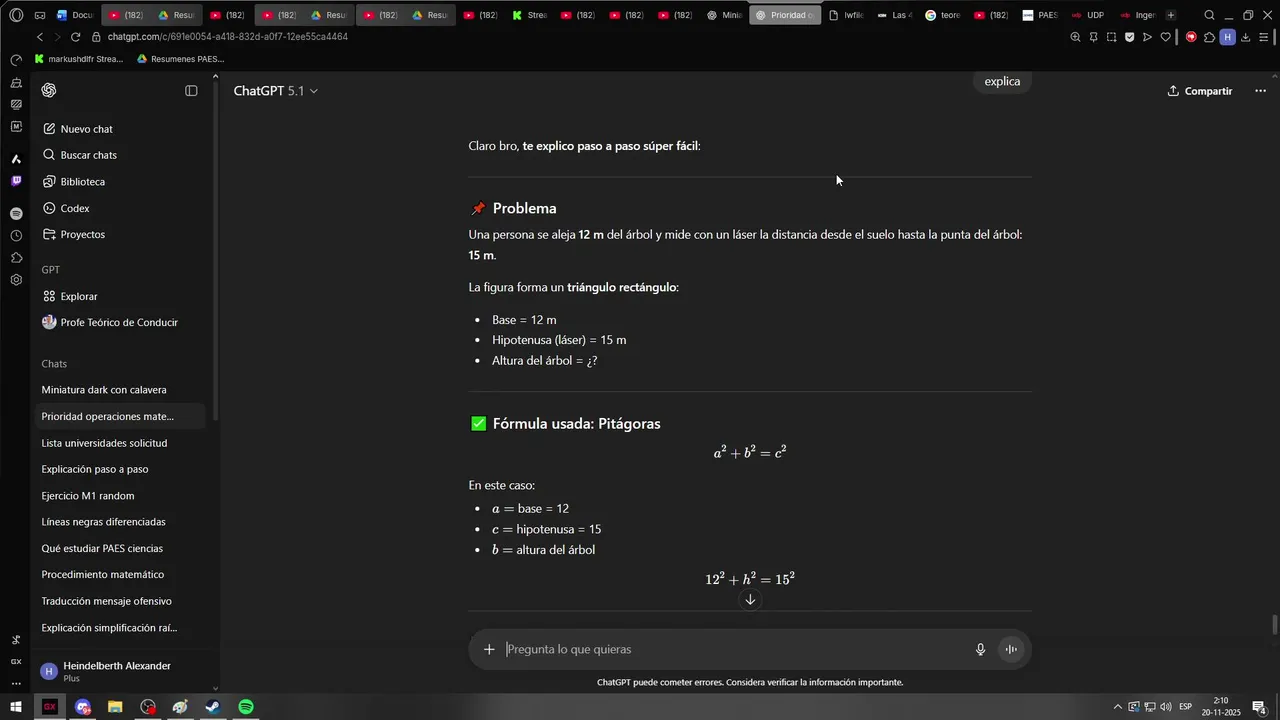The width and height of the screenshot is (1280, 720).
Task: Open markushdlfr Strea... bookmark
Action: tap(79, 59)
